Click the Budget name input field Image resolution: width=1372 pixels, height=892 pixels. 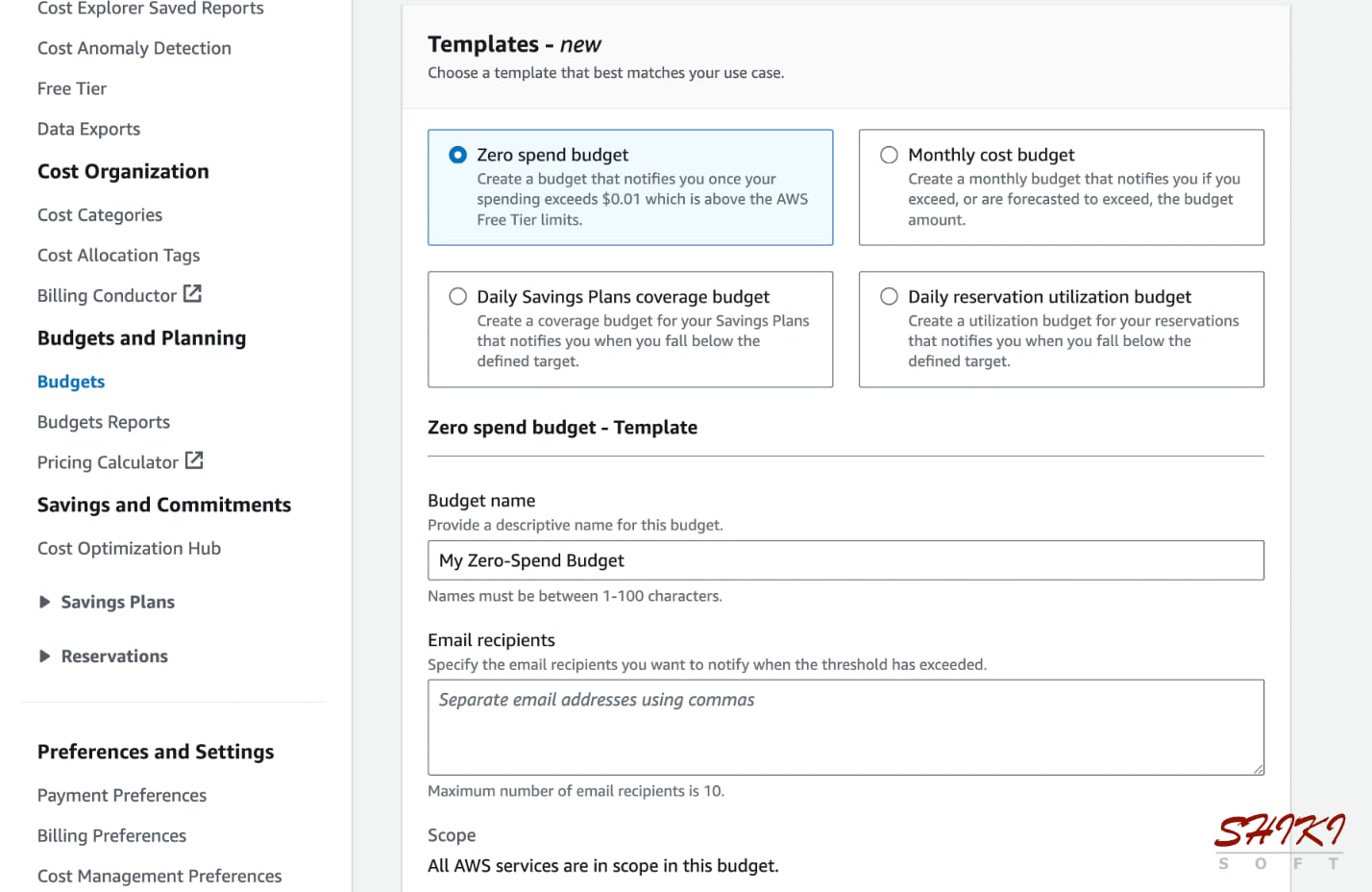(x=845, y=560)
